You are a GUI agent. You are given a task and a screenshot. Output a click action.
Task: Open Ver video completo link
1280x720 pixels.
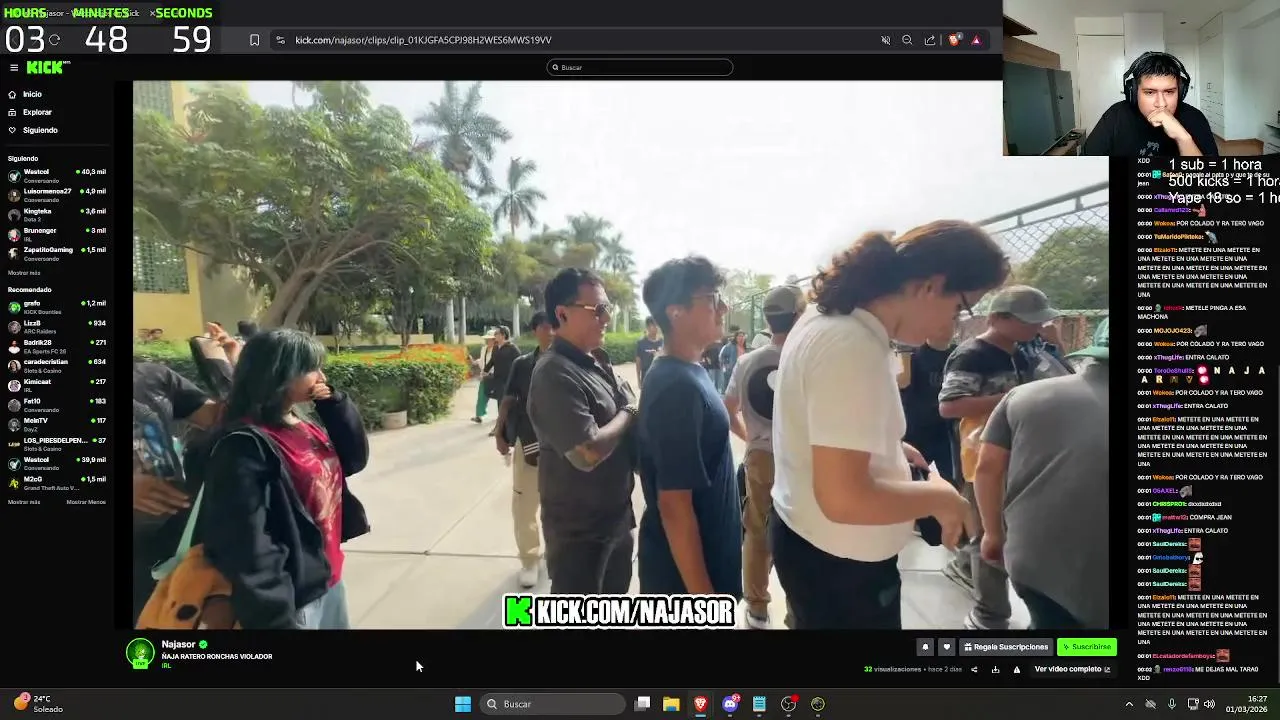1072,669
